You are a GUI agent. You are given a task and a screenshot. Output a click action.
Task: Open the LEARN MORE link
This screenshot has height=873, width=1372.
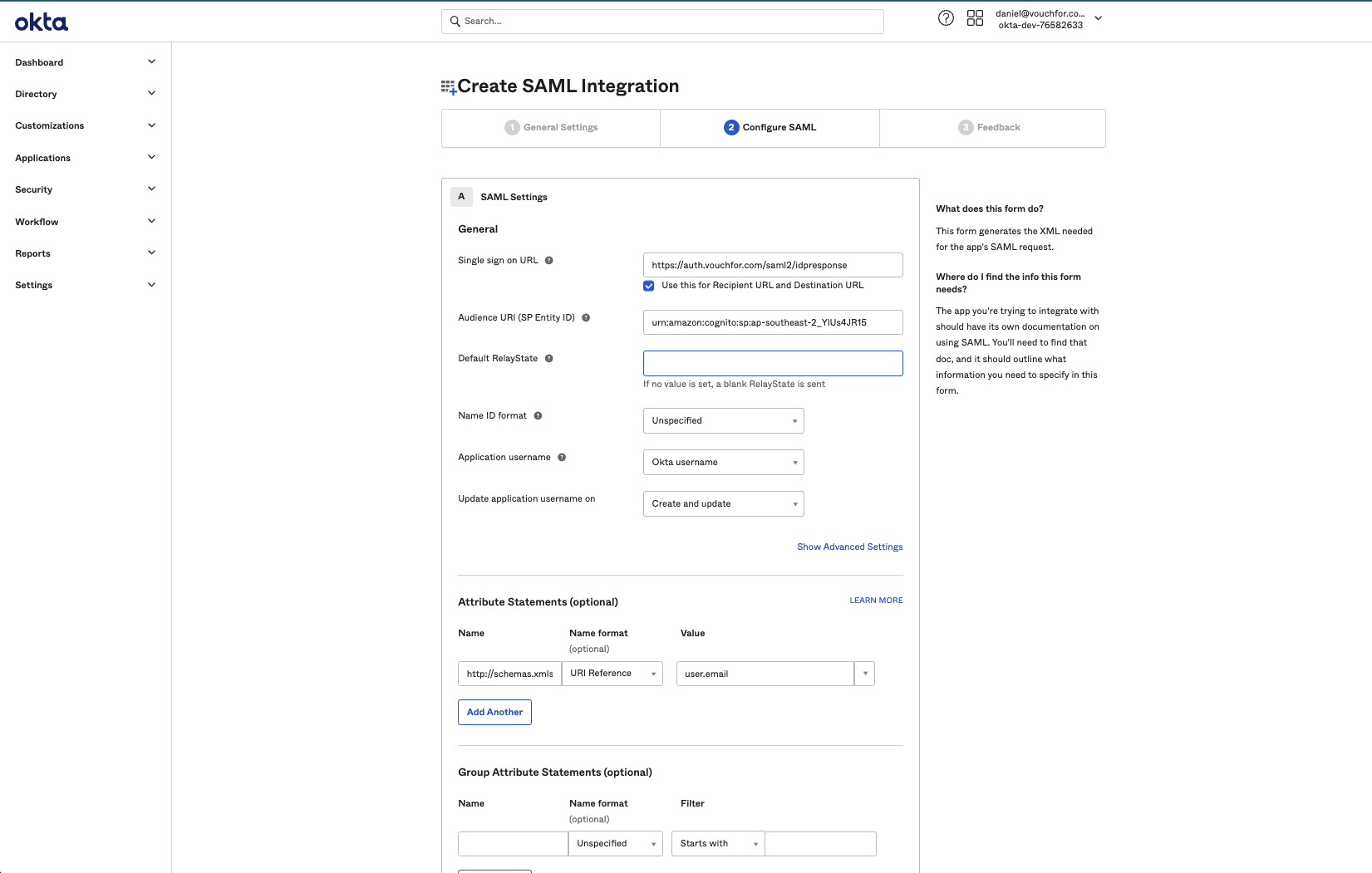pos(876,601)
